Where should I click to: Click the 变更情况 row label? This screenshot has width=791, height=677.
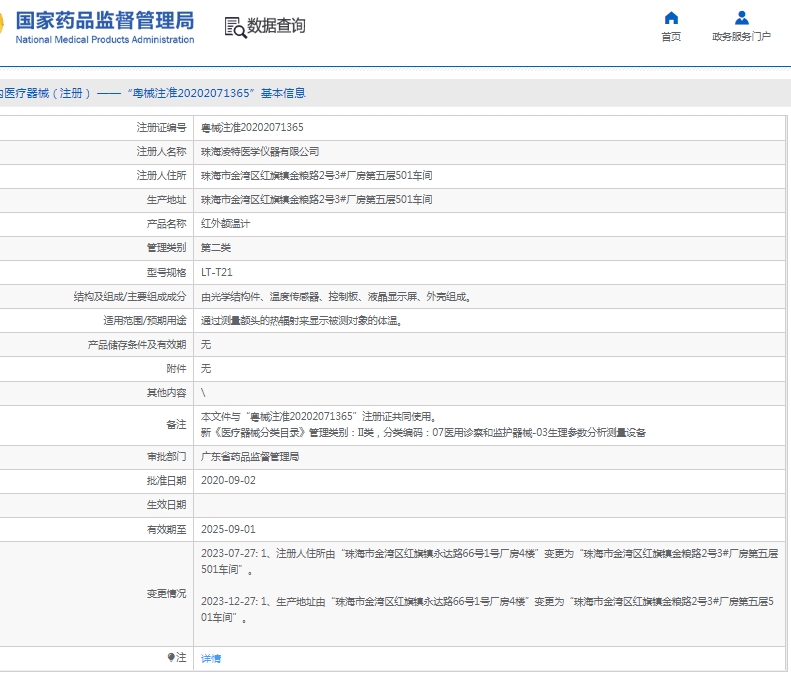[x=166, y=594]
